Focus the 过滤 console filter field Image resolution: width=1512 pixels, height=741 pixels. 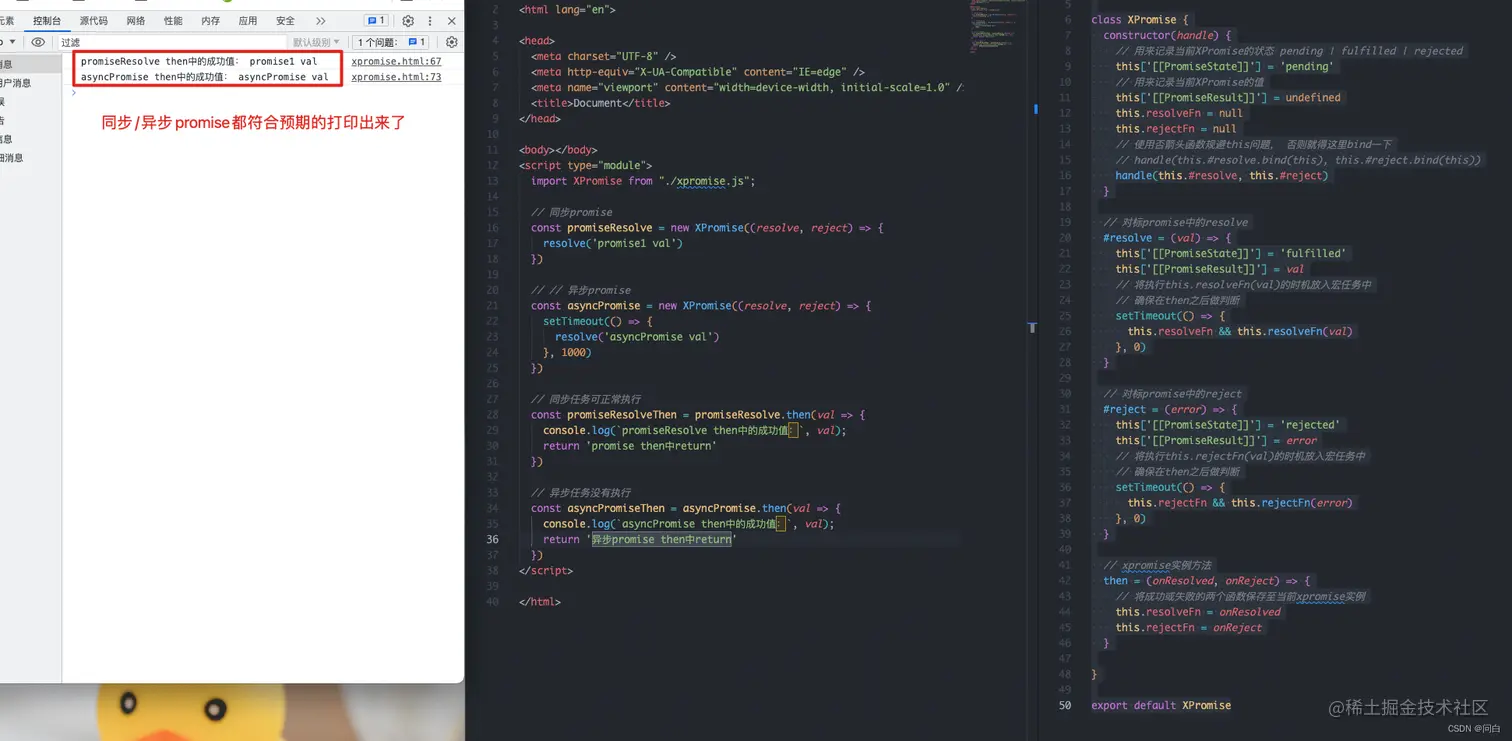pyautogui.click(x=170, y=42)
